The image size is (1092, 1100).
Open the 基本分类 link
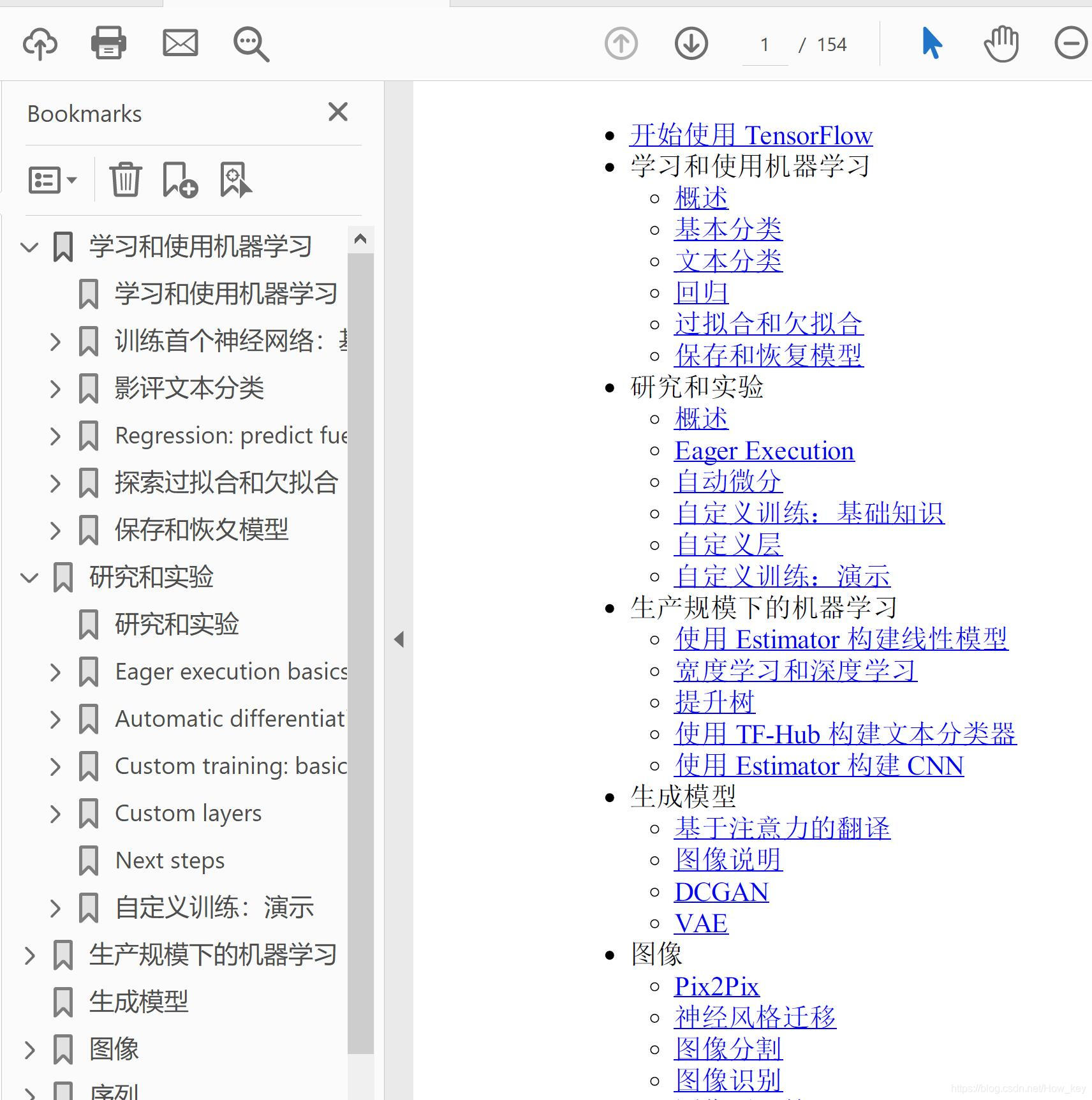[x=728, y=230]
